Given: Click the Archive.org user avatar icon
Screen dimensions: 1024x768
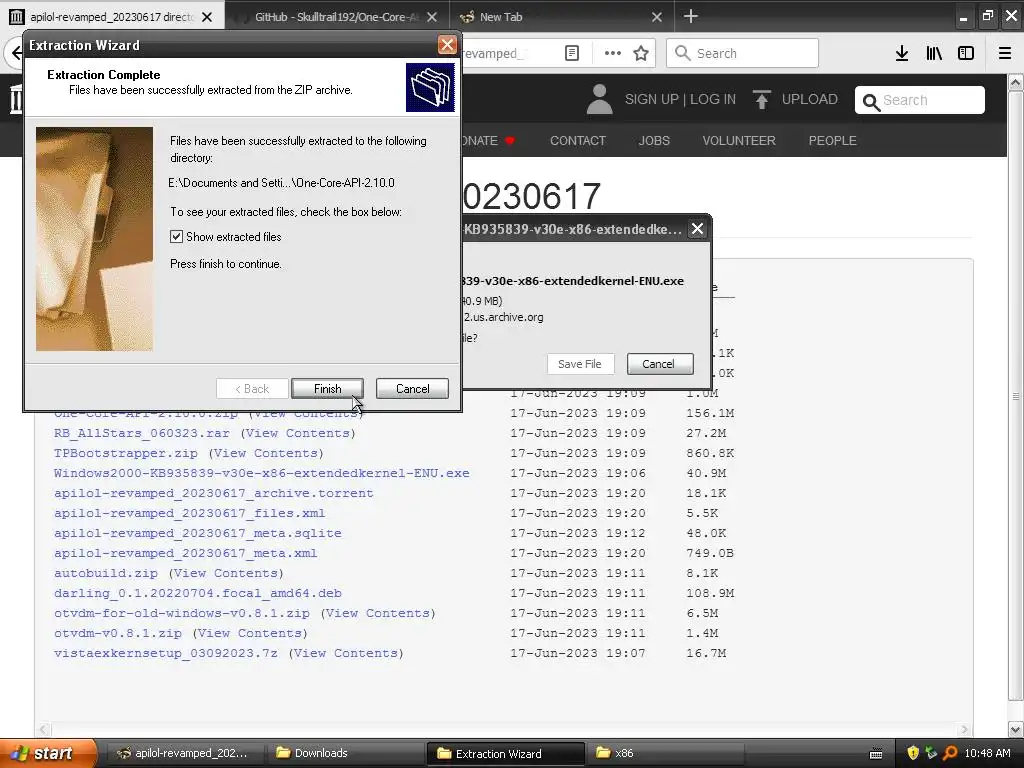Looking at the screenshot, I should click(600, 99).
